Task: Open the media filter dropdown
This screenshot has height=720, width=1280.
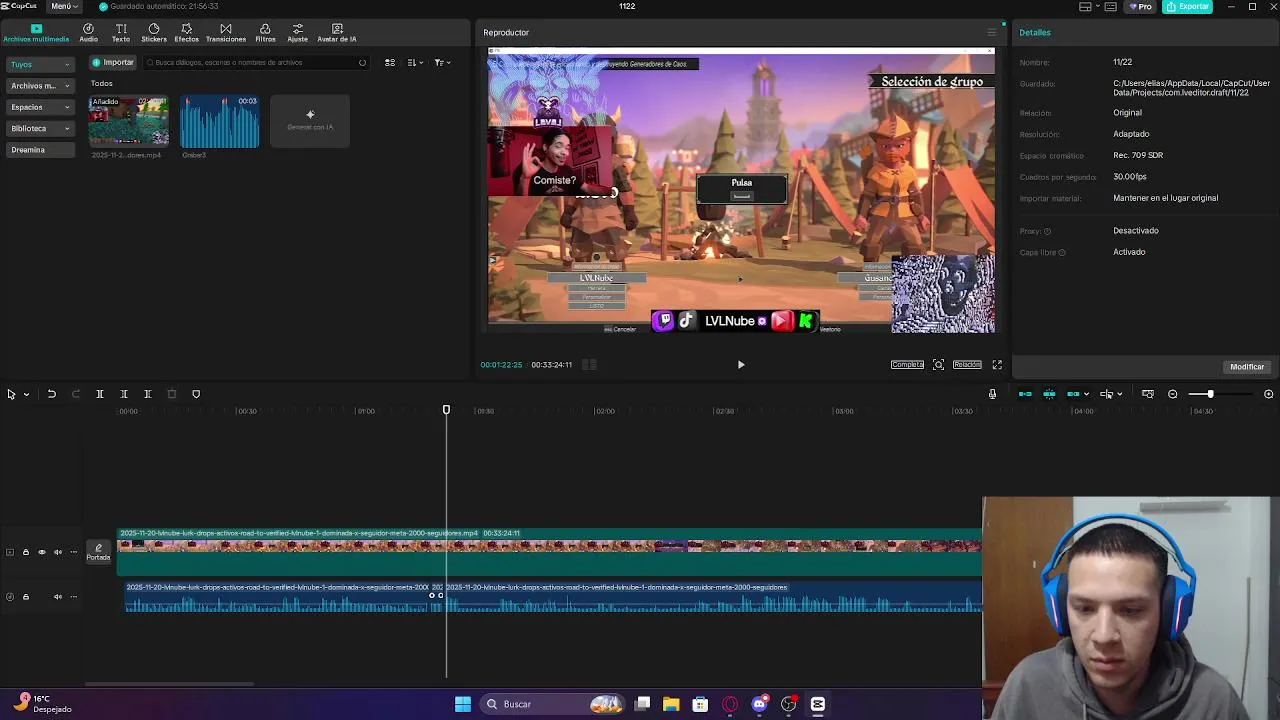Action: tap(442, 62)
